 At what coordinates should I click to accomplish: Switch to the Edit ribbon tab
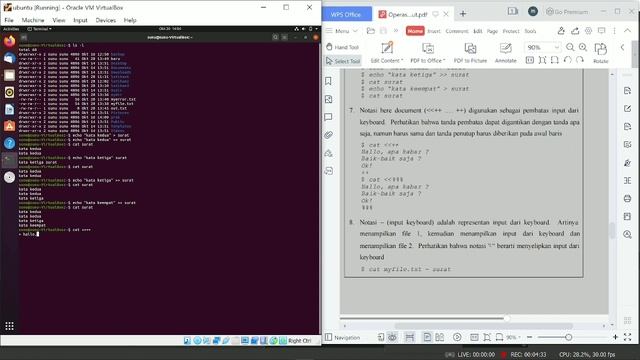[x=478, y=31]
